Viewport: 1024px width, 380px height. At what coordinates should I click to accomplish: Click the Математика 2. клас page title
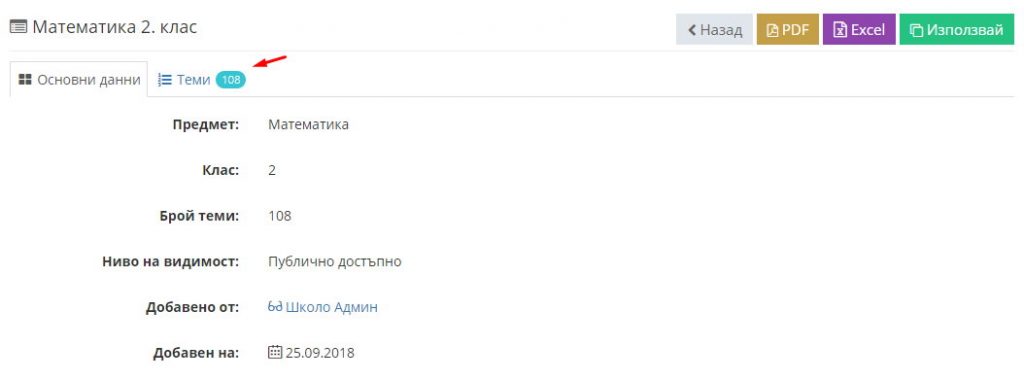115,27
